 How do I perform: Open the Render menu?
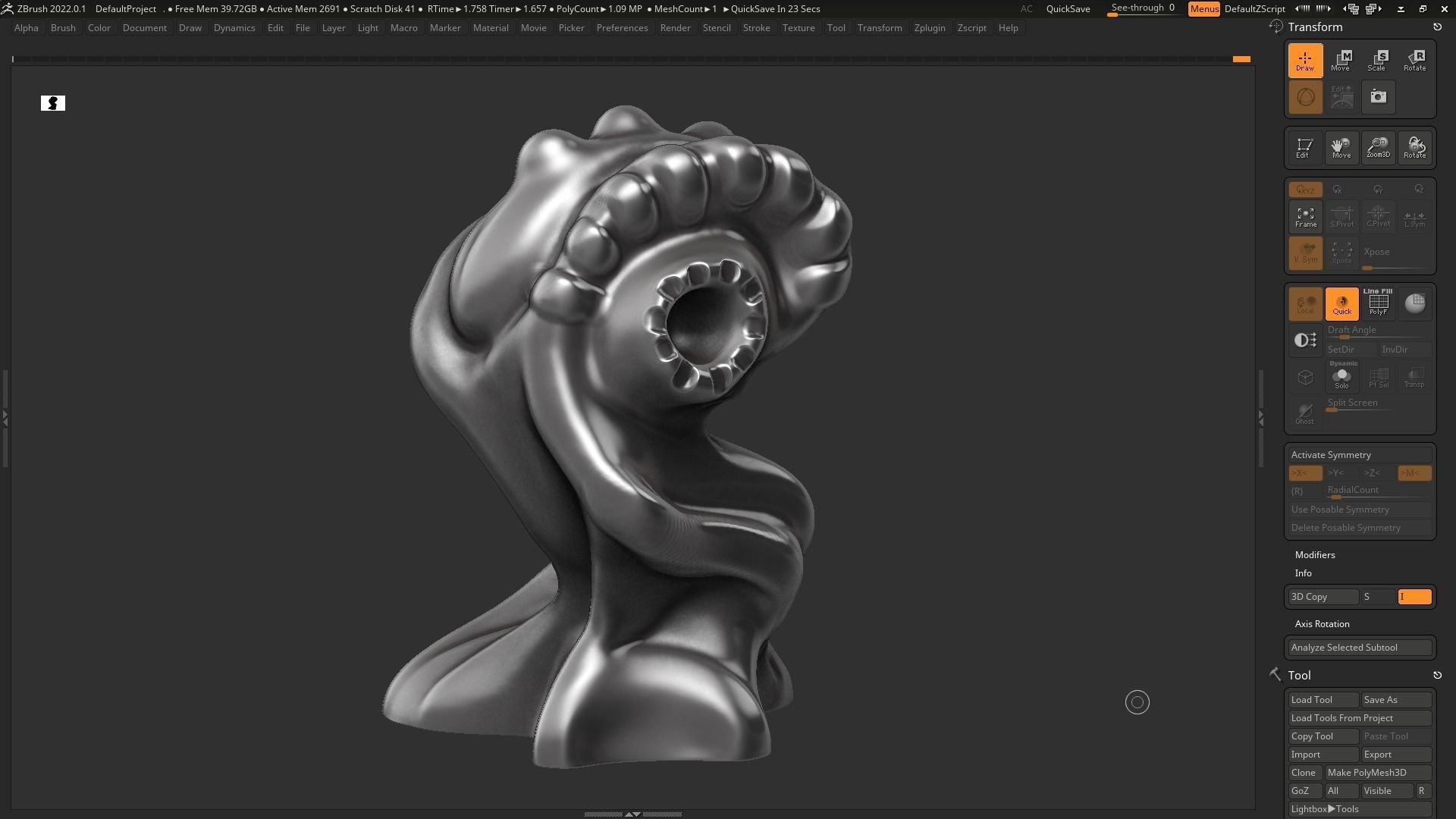tap(675, 28)
